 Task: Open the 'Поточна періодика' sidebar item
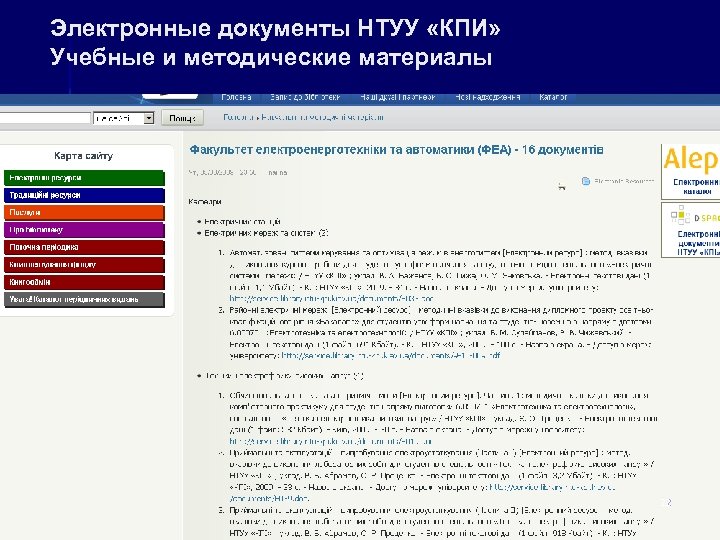[x=84, y=247]
